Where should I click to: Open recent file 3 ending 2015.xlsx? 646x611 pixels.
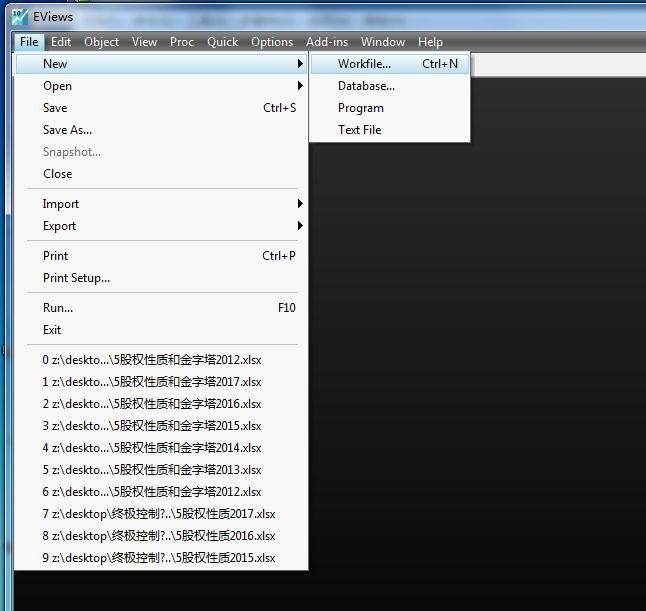tap(161, 426)
